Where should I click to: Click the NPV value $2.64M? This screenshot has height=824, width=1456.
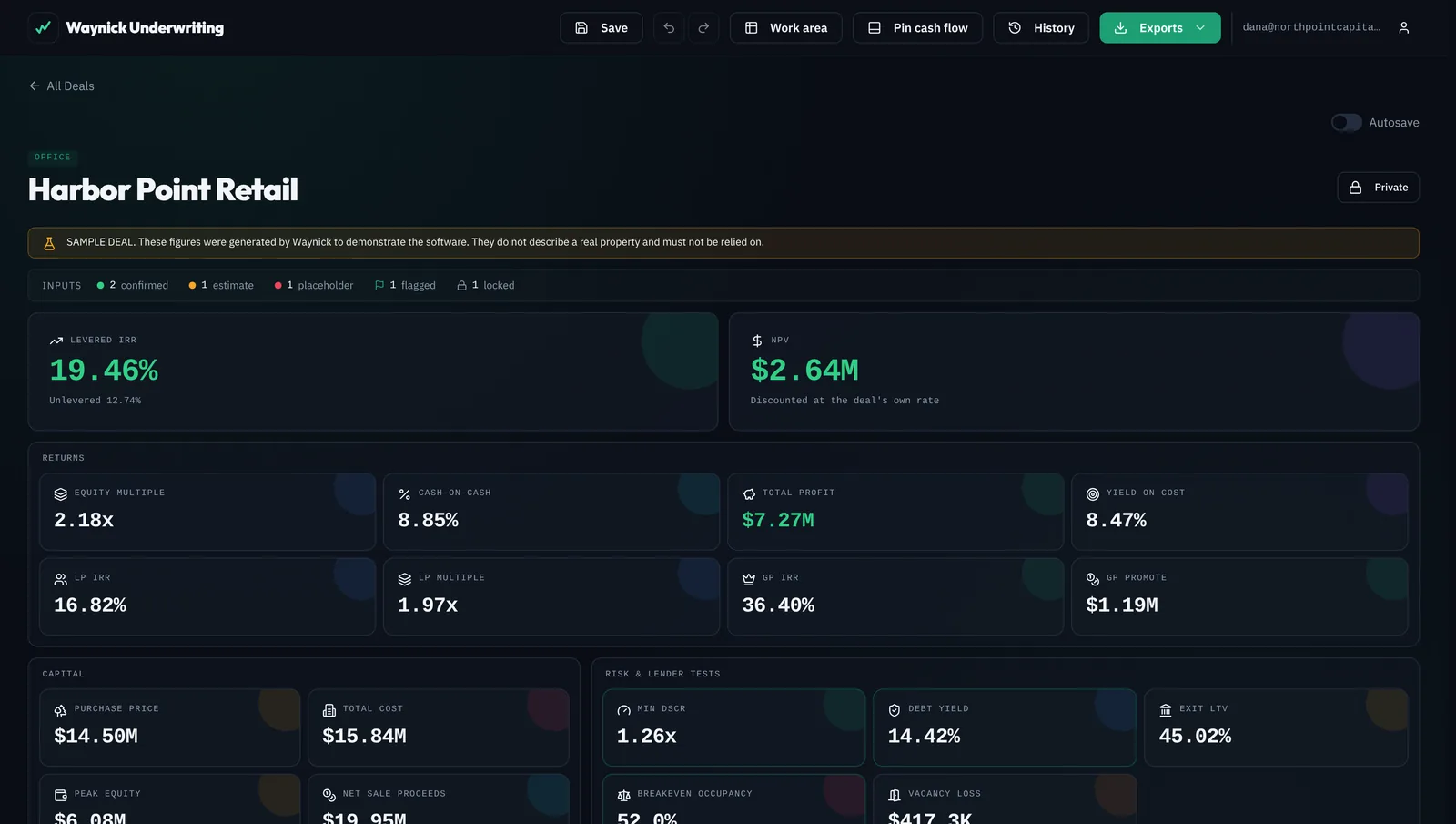point(804,371)
